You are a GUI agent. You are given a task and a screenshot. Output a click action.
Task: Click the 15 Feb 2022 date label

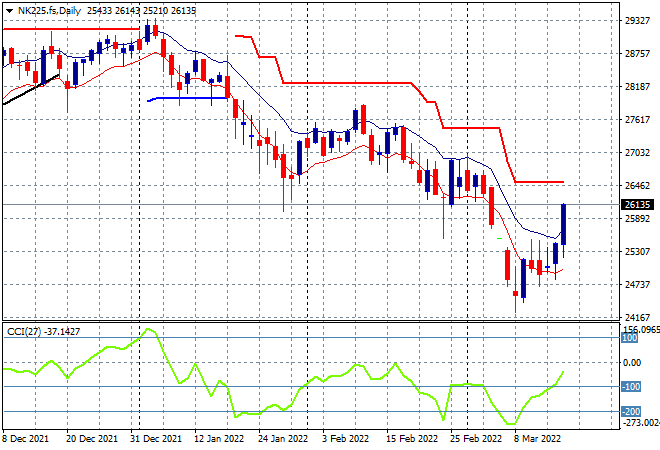[412, 439]
